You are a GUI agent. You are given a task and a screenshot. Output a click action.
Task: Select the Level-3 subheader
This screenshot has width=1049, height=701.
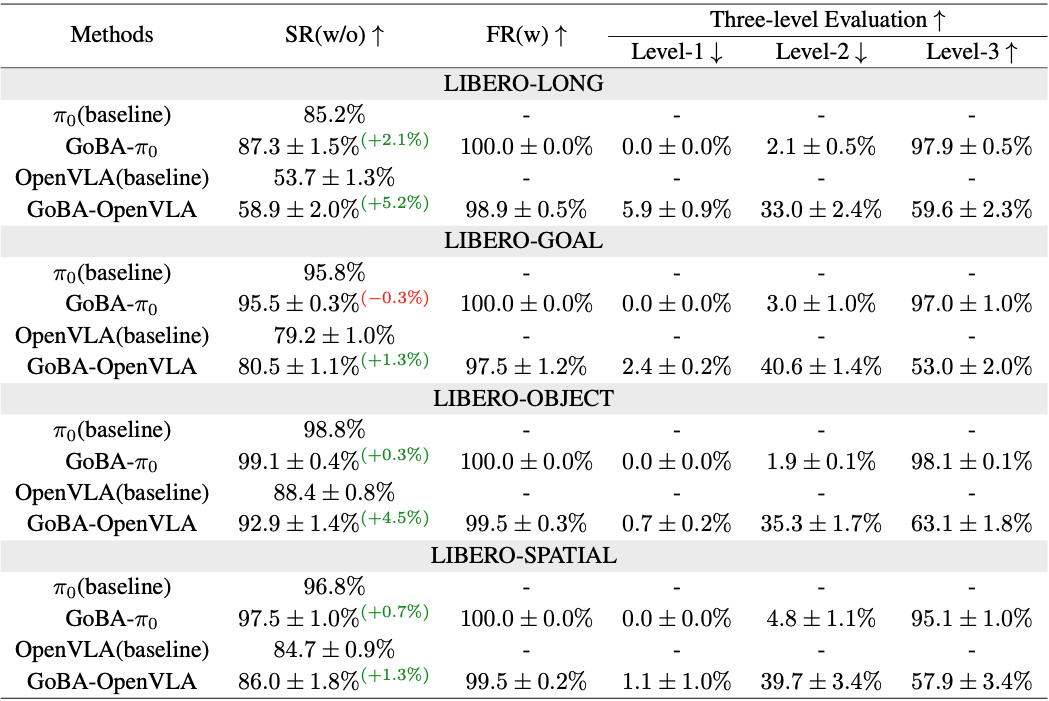tap(970, 53)
